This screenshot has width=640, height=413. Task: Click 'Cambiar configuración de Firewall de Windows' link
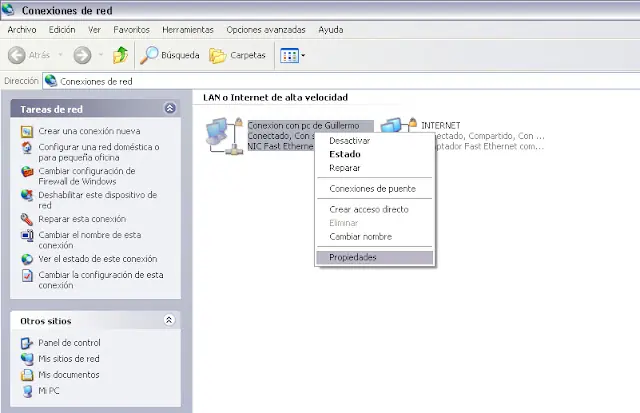[87, 176]
